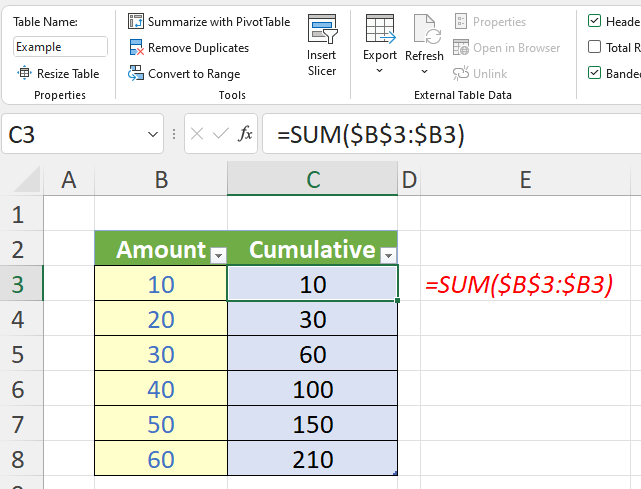
Task: Enable the Total Row checkbox
Action: click(x=595, y=47)
